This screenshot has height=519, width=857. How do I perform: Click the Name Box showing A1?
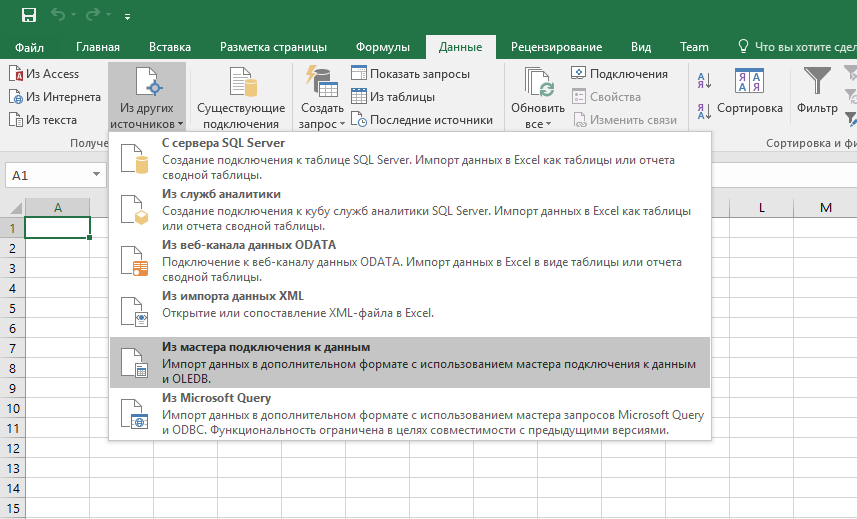click(48, 176)
